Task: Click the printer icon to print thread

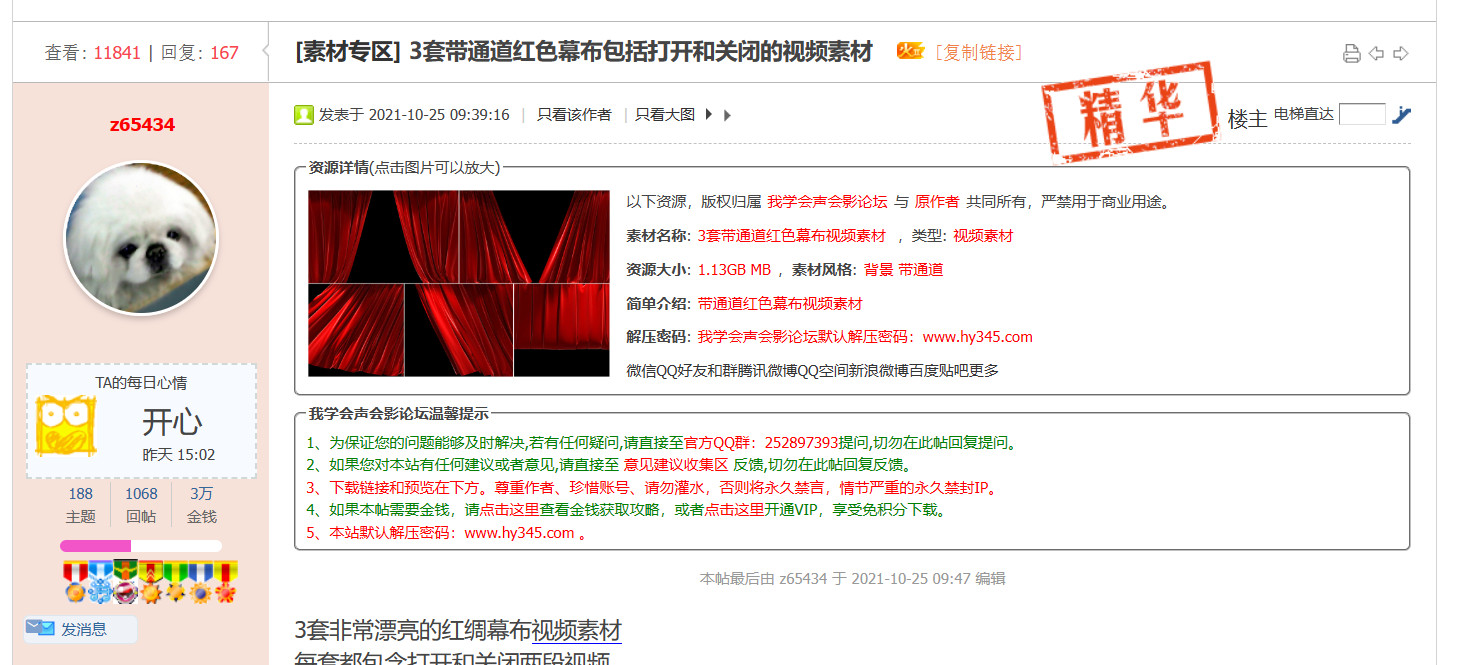Action: pyautogui.click(x=1351, y=54)
